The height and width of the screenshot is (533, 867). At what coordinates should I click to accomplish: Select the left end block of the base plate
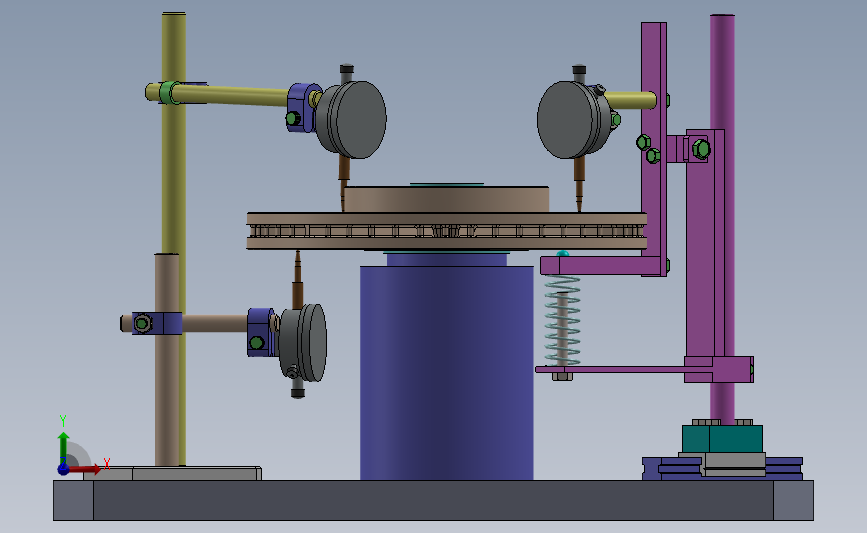pos(74,500)
